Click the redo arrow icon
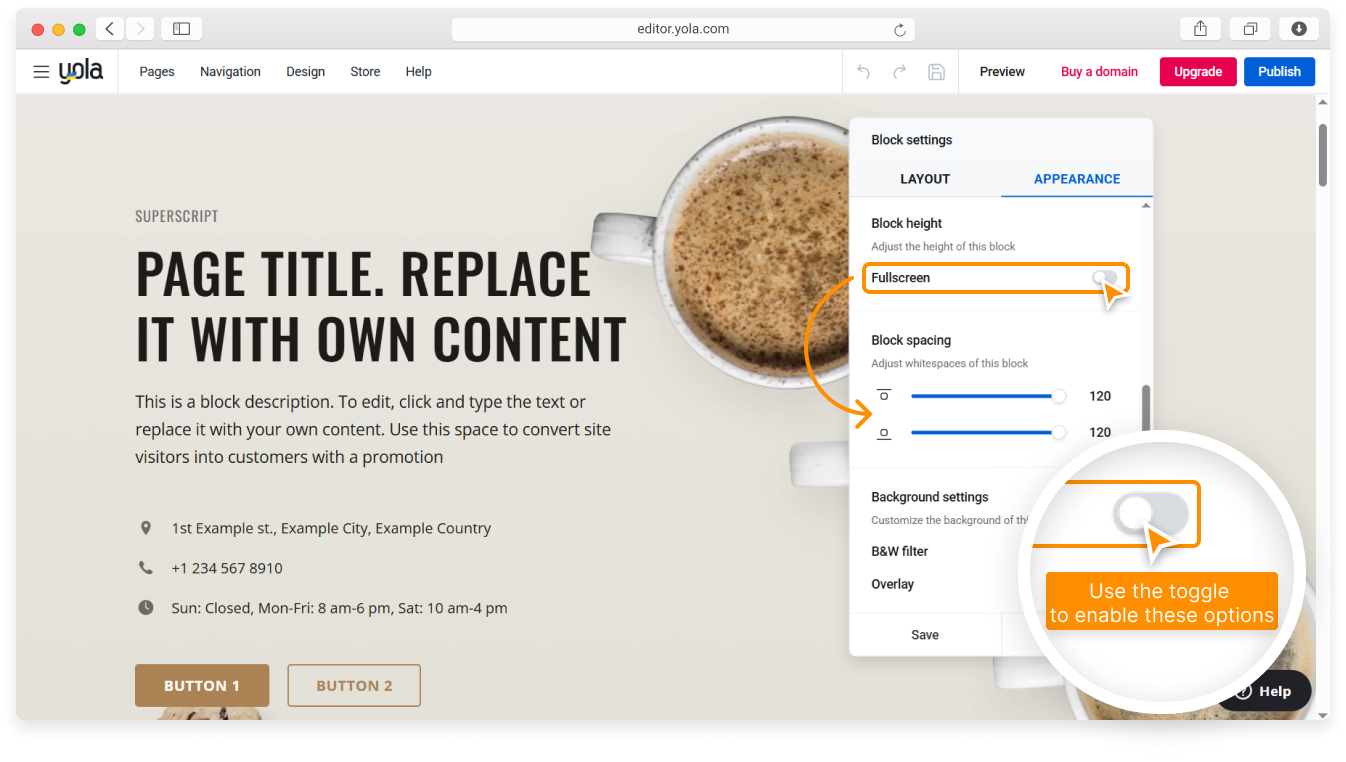 [x=900, y=72]
